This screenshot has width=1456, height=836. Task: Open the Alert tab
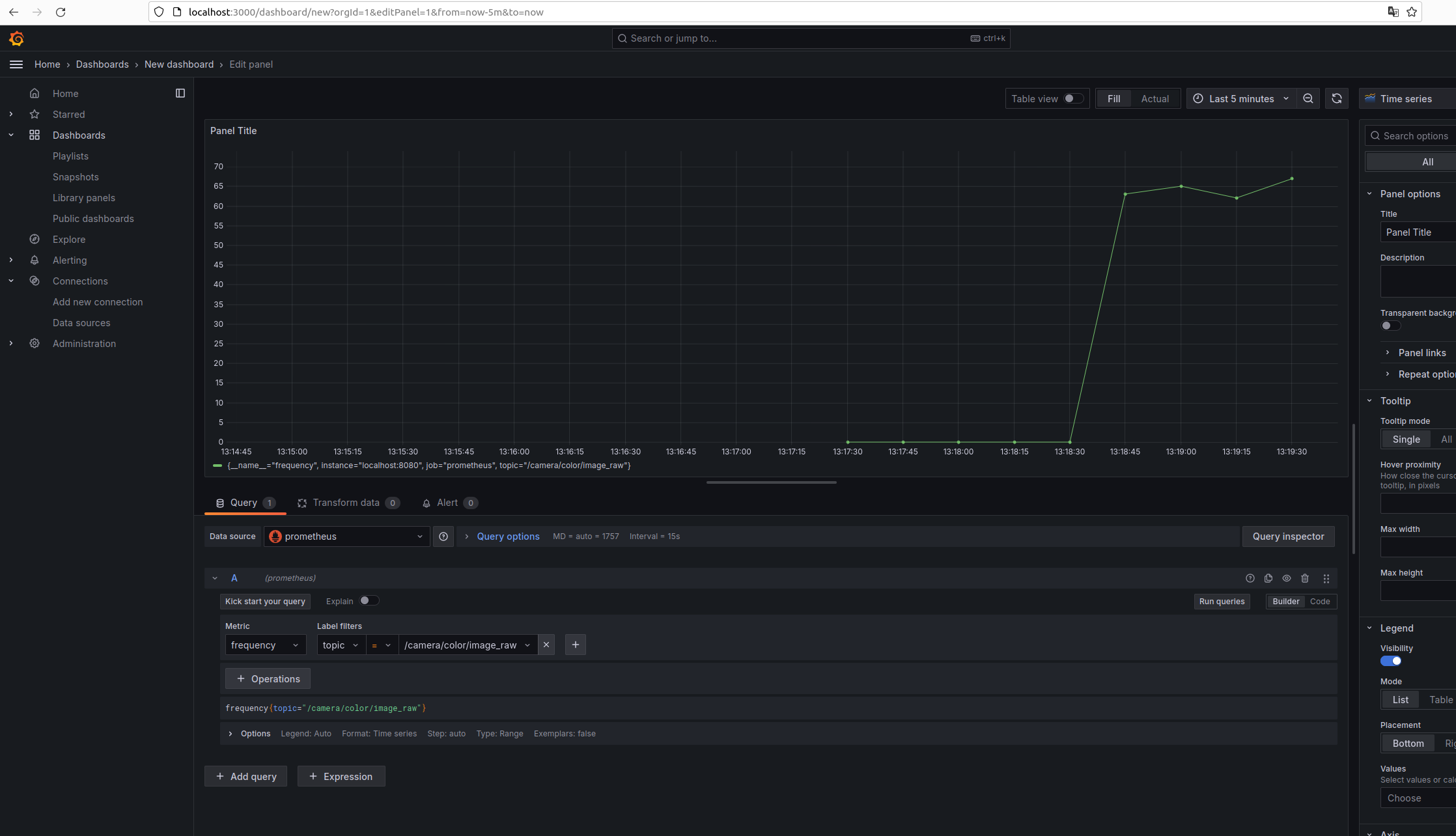[x=447, y=503]
